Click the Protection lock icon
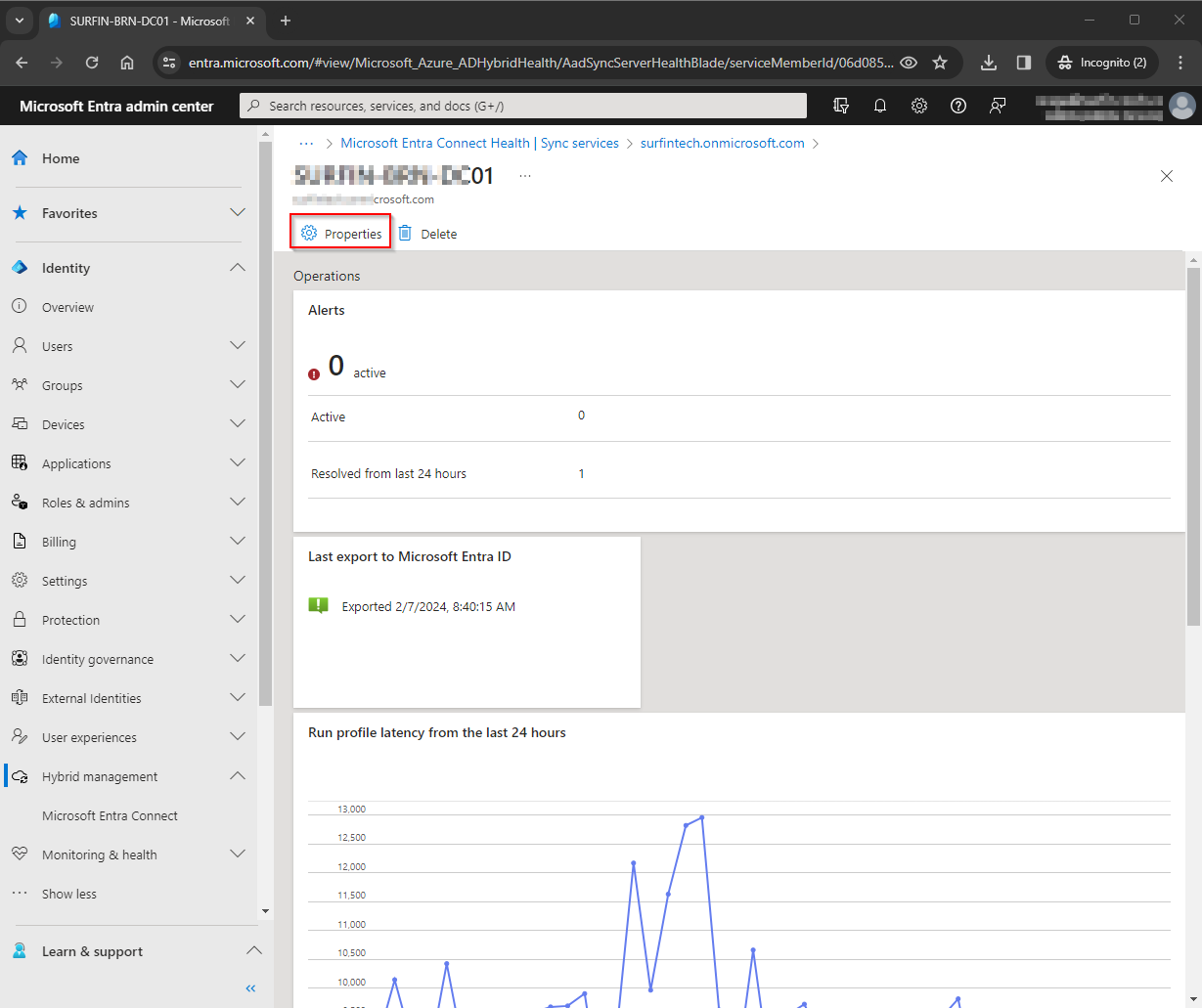The height and width of the screenshot is (1008, 1202). point(20,620)
